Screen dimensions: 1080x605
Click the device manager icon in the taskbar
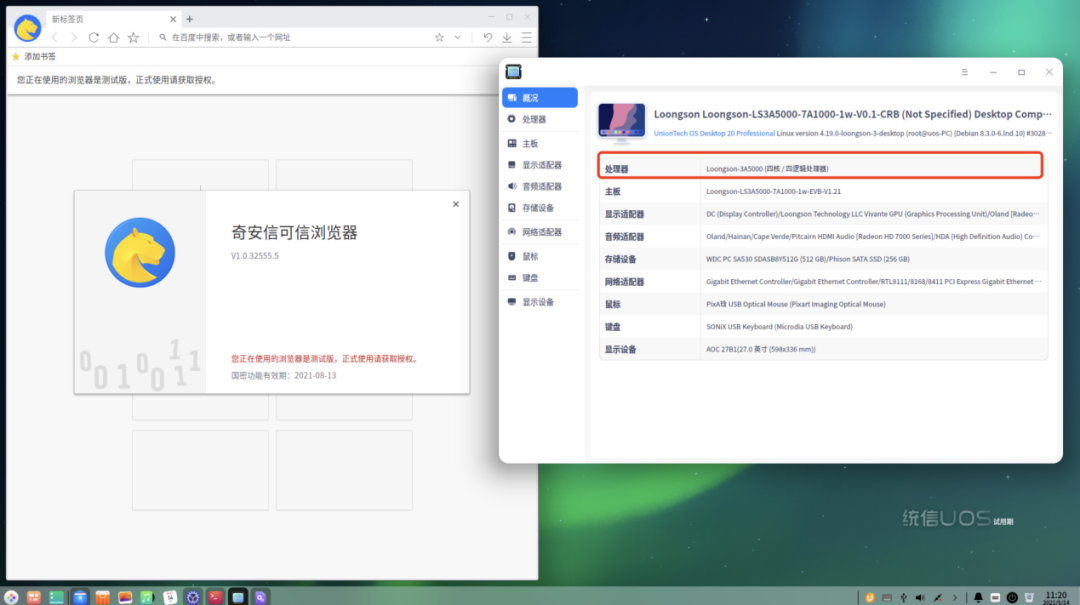pyautogui.click(x=238, y=597)
